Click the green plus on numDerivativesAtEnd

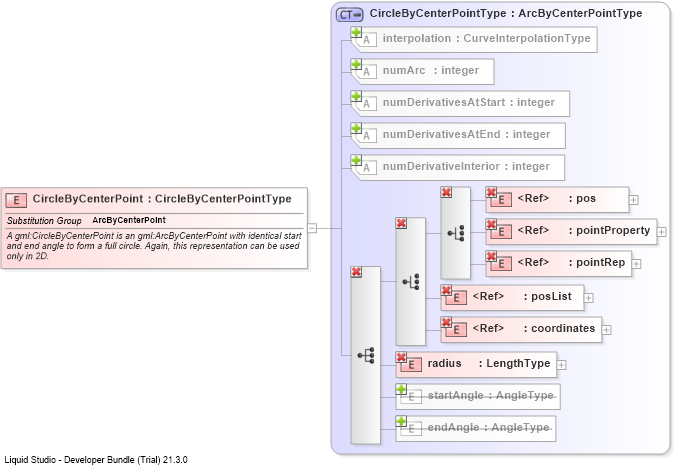click(x=356, y=128)
